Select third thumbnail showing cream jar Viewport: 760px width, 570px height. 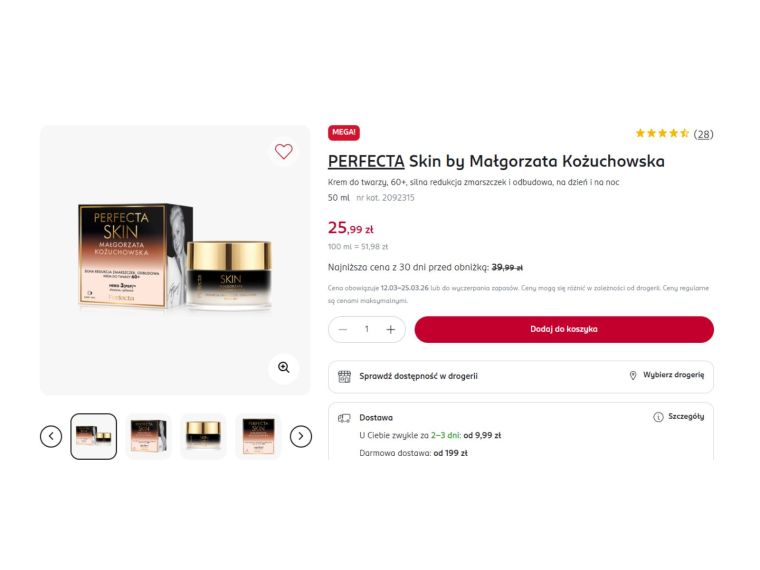[x=203, y=436]
